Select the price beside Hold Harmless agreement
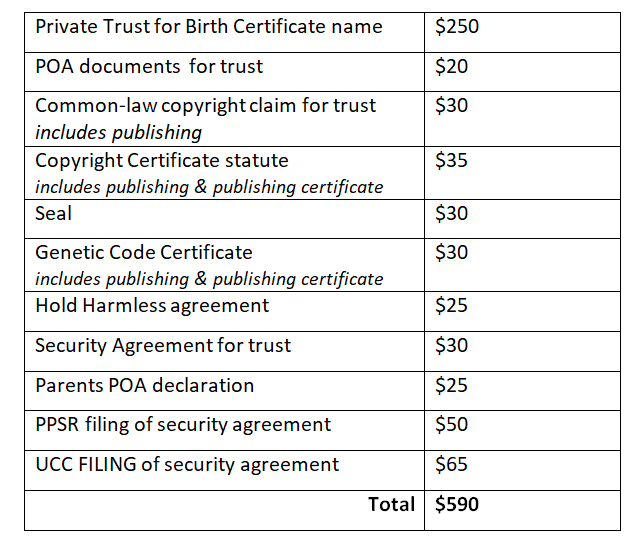This screenshot has width=630, height=544. click(x=452, y=305)
